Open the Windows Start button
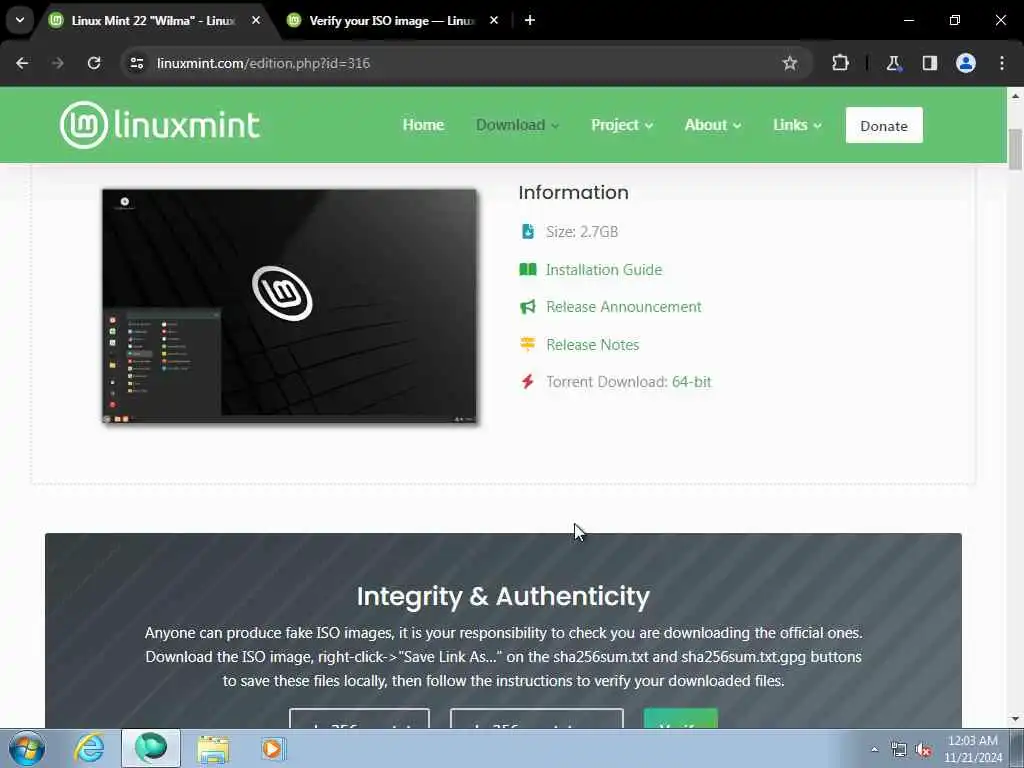 tap(26, 748)
